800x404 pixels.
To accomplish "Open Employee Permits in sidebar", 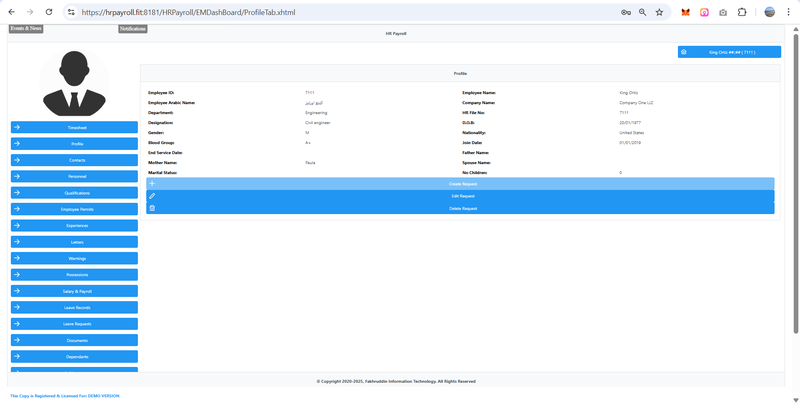I will click(x=74, y=209).
